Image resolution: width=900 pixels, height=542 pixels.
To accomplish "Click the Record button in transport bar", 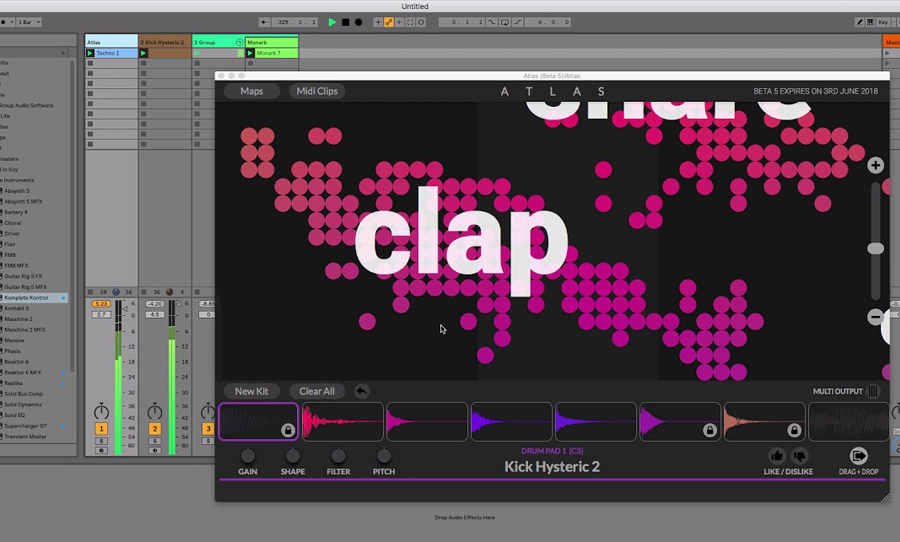I will [x=359, y=21].
